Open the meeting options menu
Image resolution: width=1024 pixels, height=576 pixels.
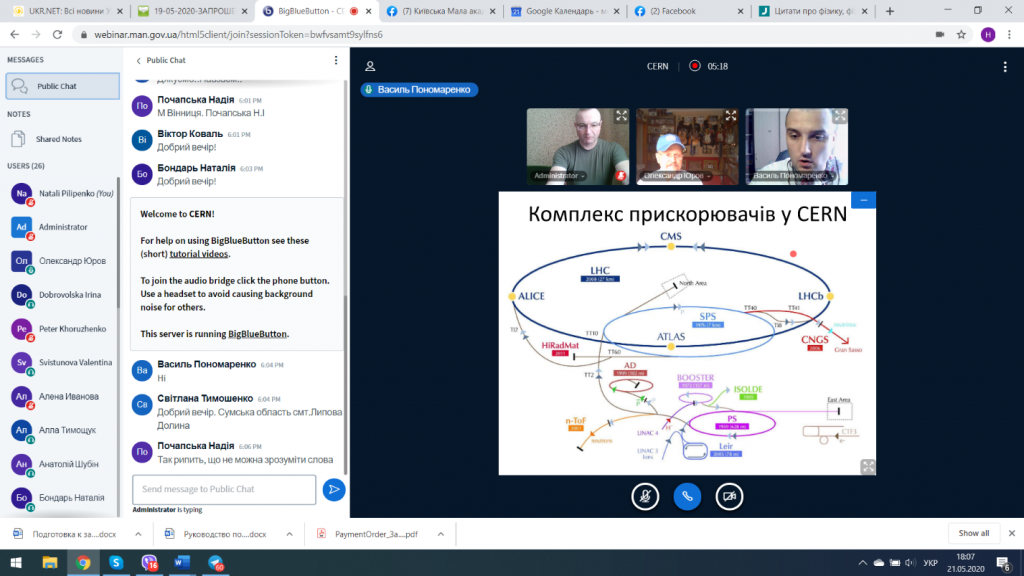coord(1005,67)
